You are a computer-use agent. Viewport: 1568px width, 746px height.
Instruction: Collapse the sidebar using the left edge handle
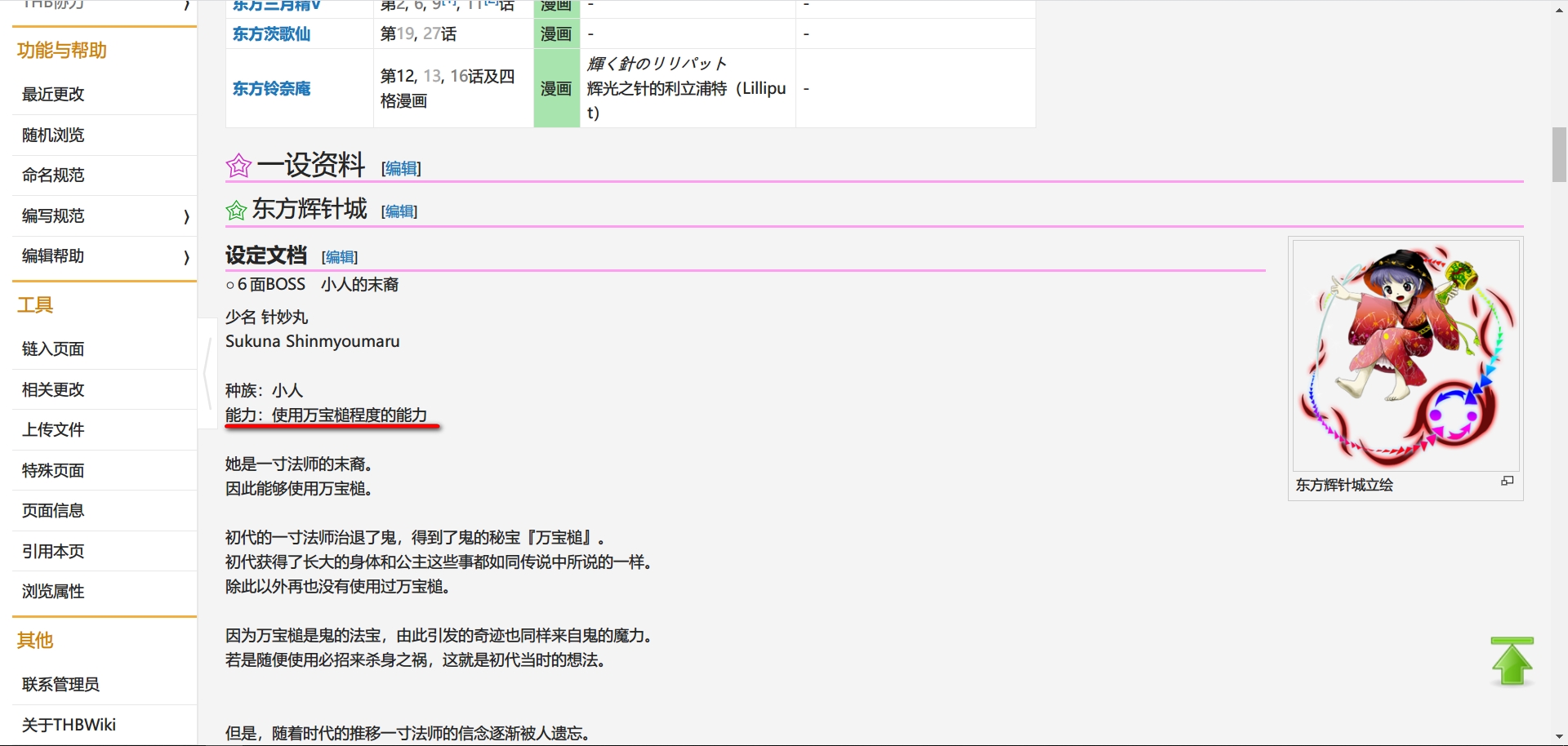tap(207, 372)
